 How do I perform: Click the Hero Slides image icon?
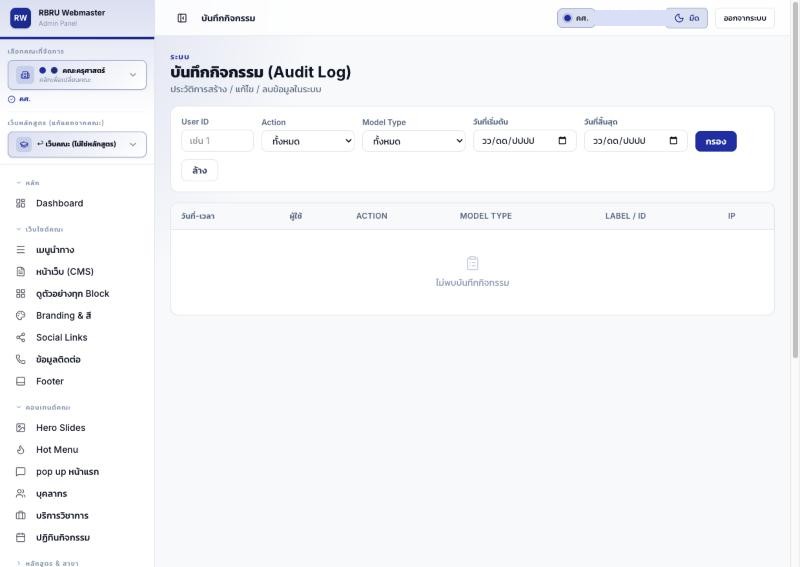20,428
